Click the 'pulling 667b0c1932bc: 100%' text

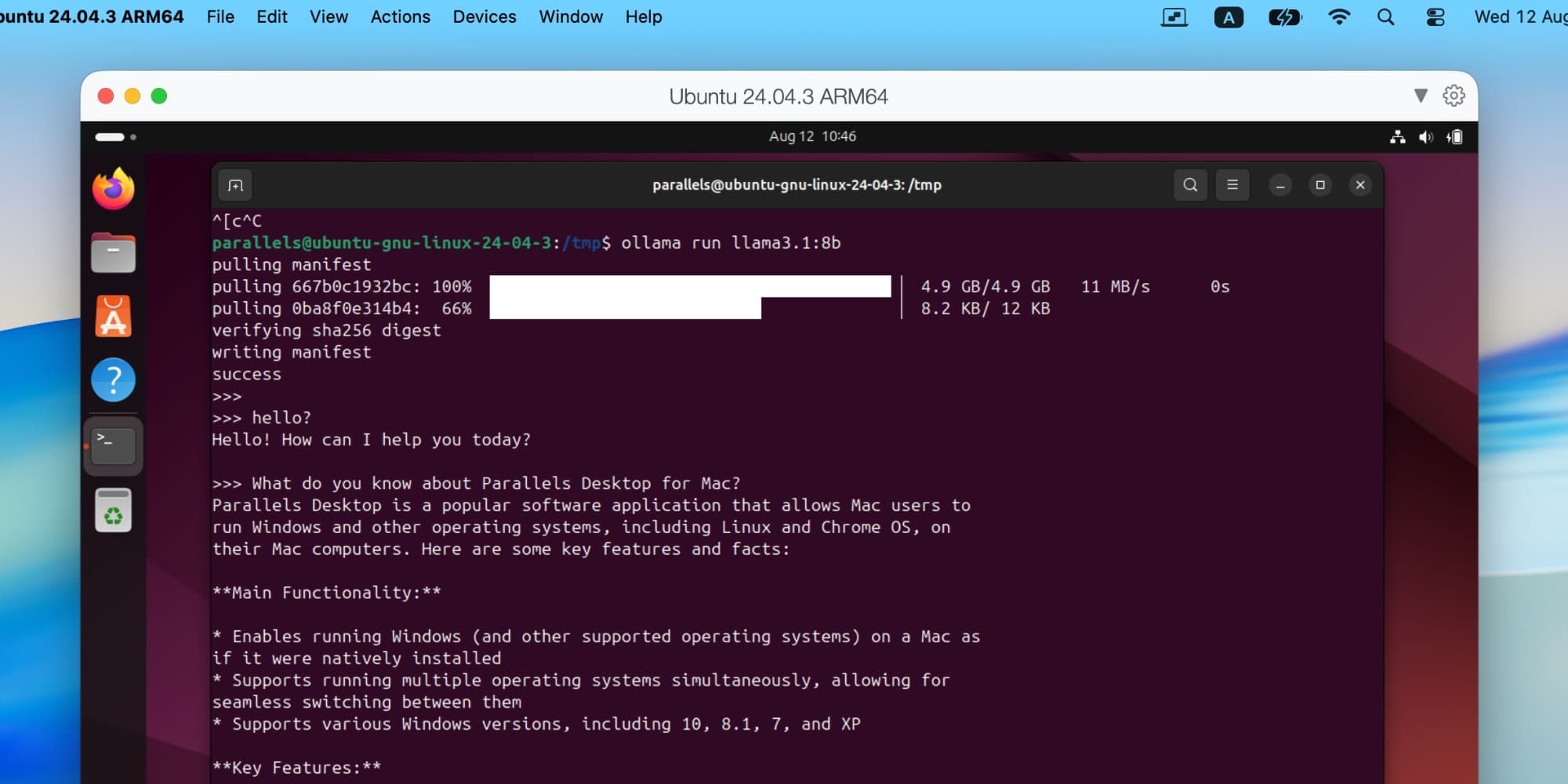(342, 287)
